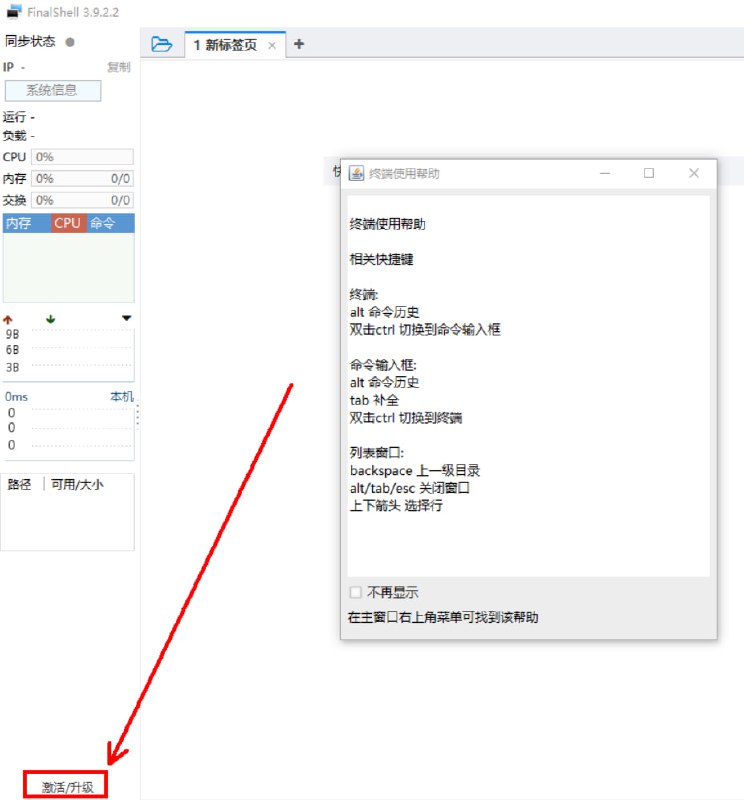The width and height of the screenshot is (744, 800).
Task: Select the 1 新标签页 tab
Action: tap(225, 45)
